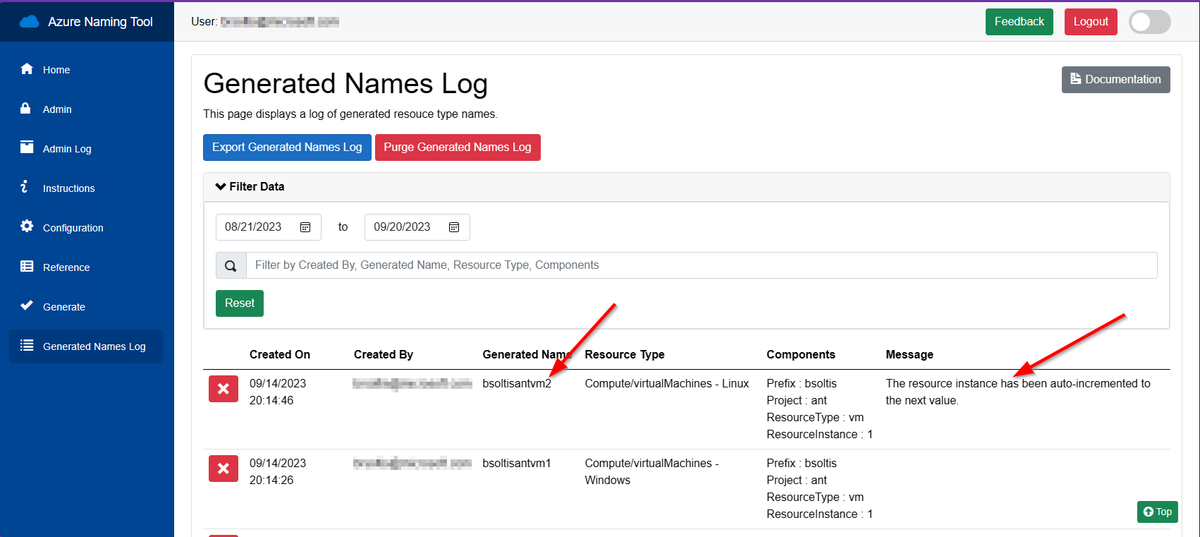Navigate to the Configuration page
The height and width of the screenshot is (537, 1200).
click(x=86, y=228)
